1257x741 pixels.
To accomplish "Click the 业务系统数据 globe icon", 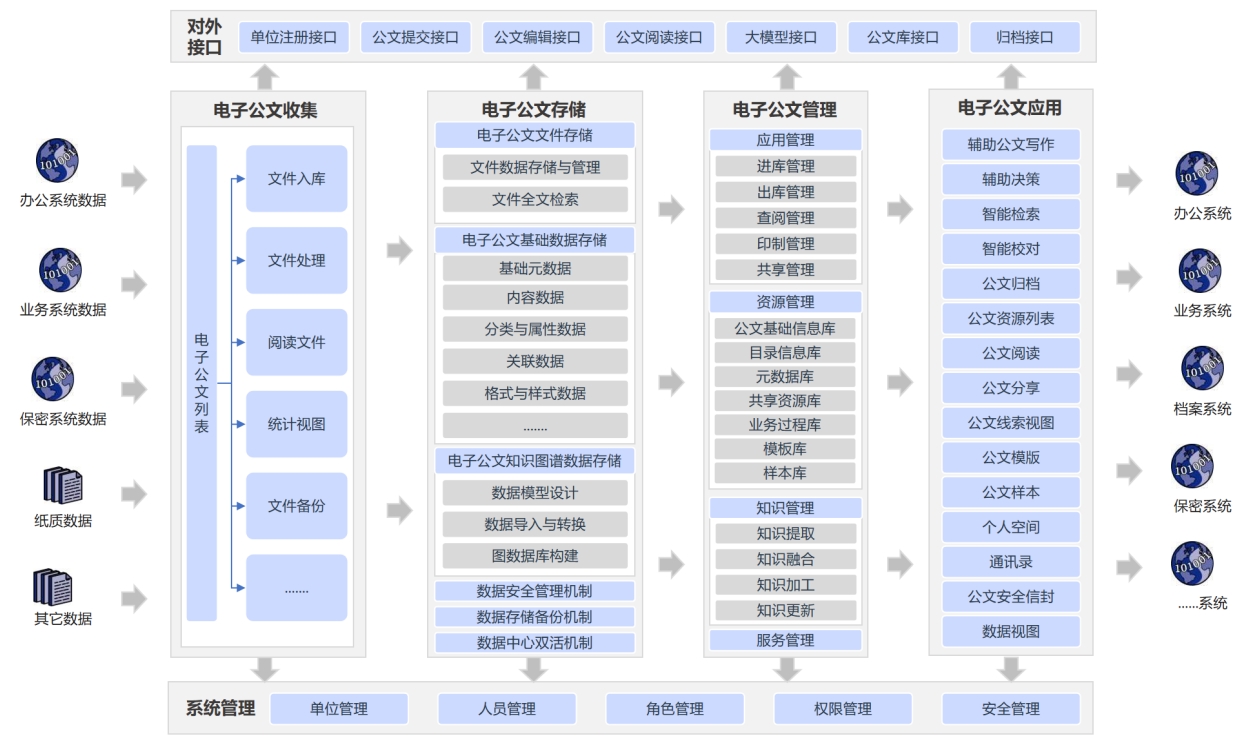I will pyautogui.click(x=60, y=270).
